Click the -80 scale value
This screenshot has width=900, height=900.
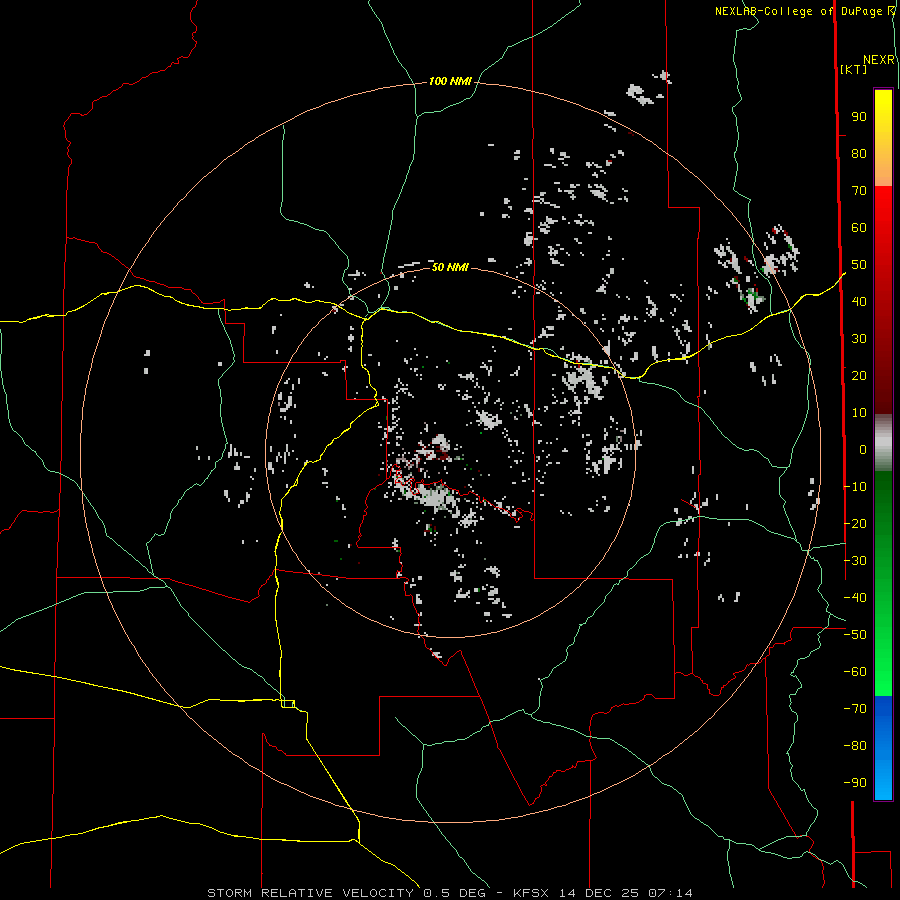click(x=855, y=746)
